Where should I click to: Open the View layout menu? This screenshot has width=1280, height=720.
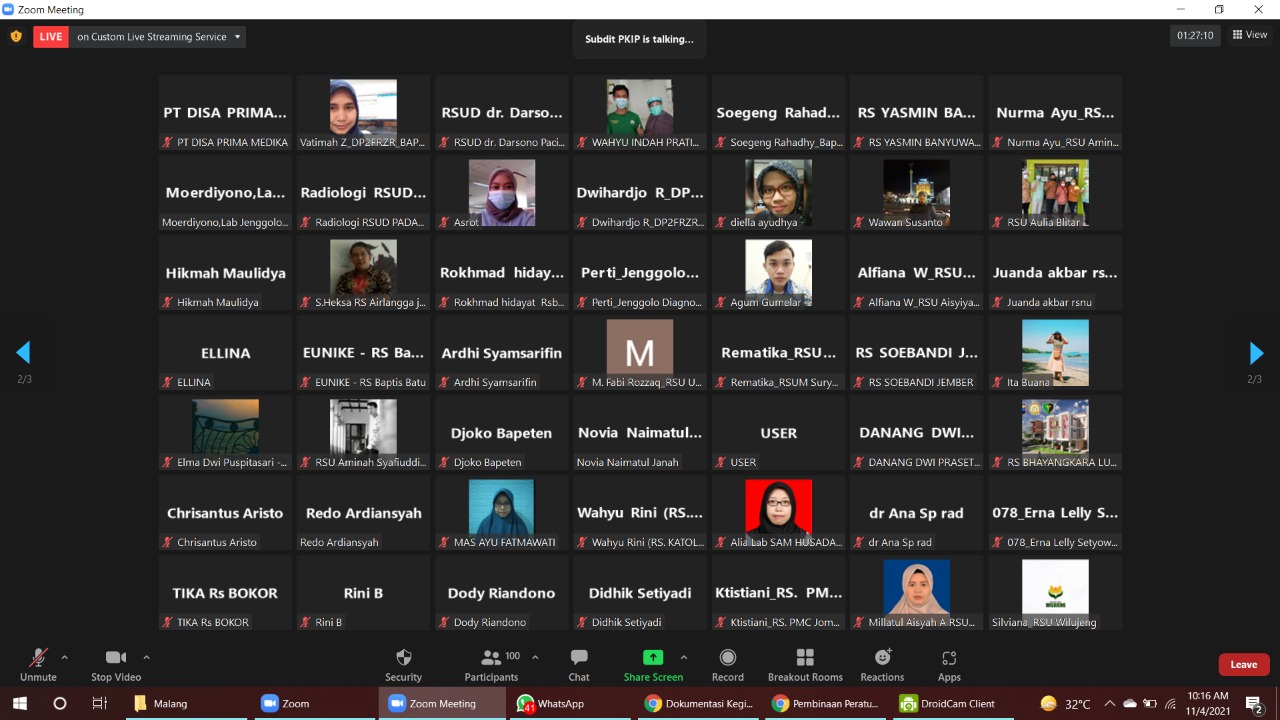tap(1250, 35)
